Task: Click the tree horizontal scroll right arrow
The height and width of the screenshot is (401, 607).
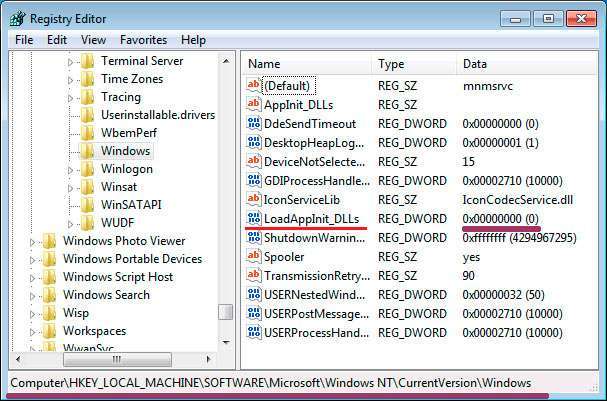Action: click(x=209, y=359)
